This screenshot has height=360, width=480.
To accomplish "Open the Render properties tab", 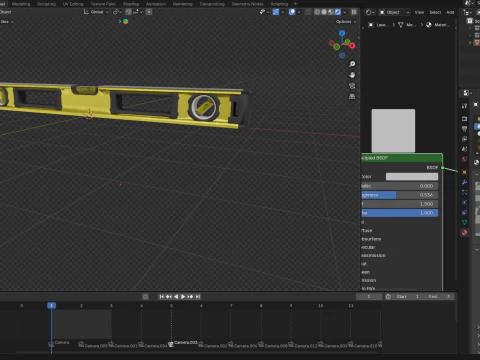I will [x=464, y=119].
